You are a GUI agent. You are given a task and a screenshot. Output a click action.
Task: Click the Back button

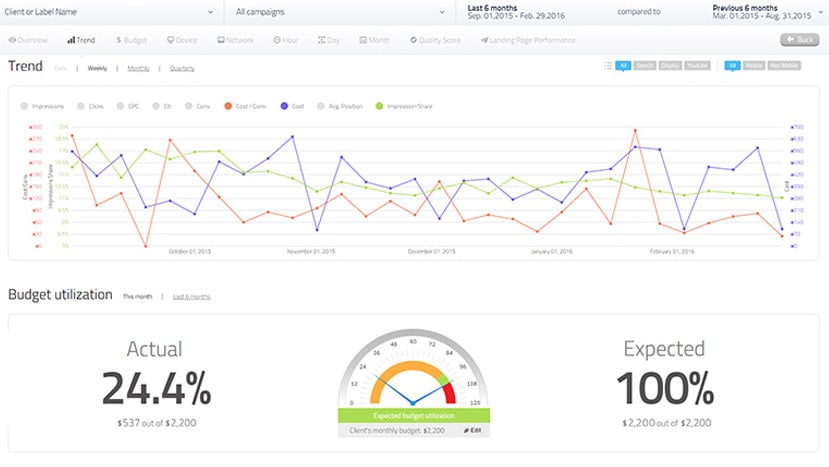[x=799, y=40]
